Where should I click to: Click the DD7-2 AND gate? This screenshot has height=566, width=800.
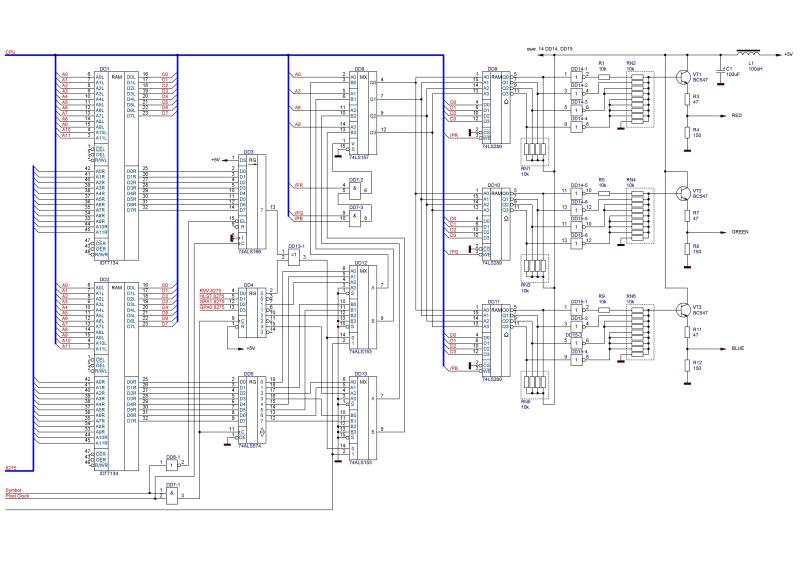357,188
